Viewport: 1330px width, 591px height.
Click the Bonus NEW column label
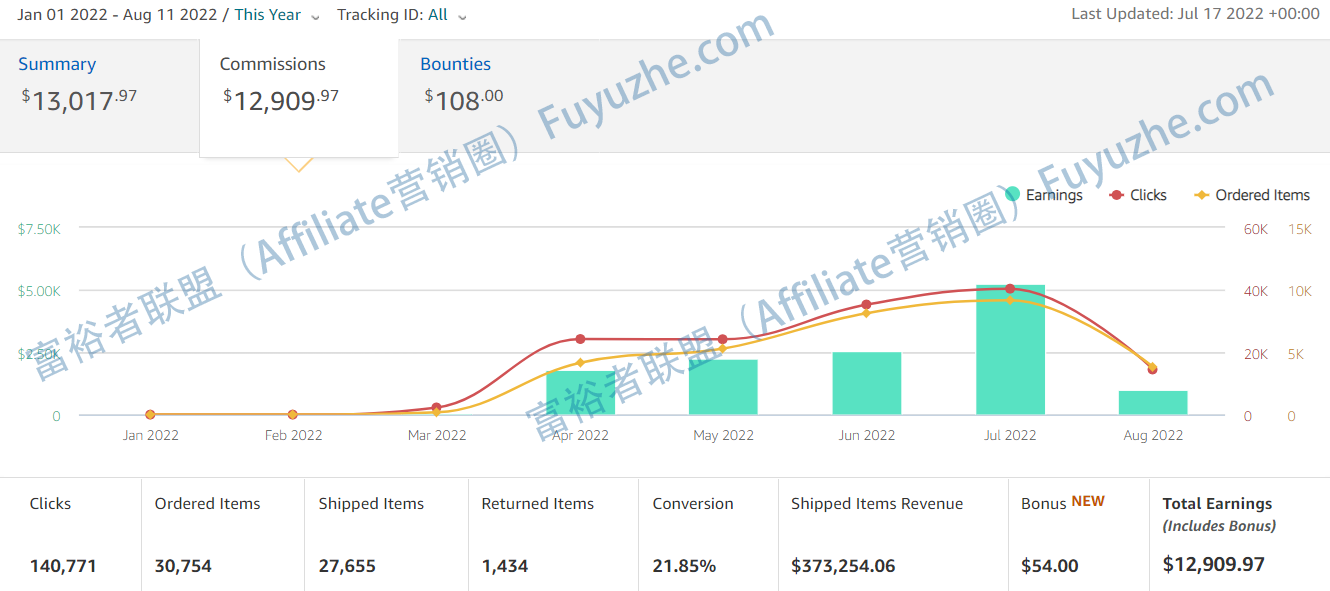point(1062,503)
